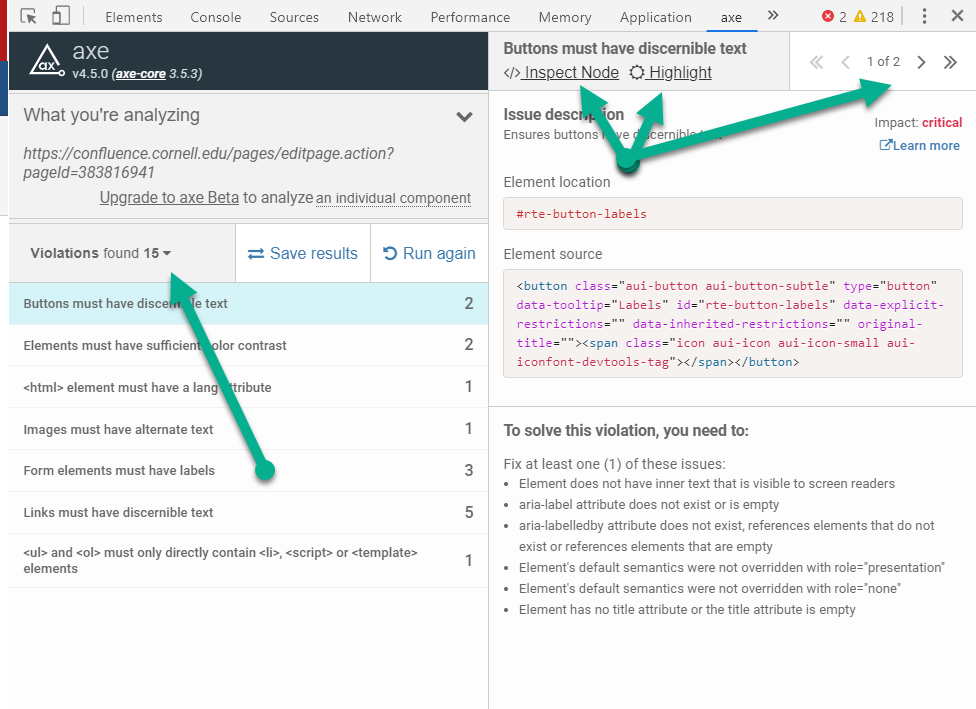Click 'Element has no title attribute' bullet
This screenshot has width=976, height=709.
(x=687, y=609)
